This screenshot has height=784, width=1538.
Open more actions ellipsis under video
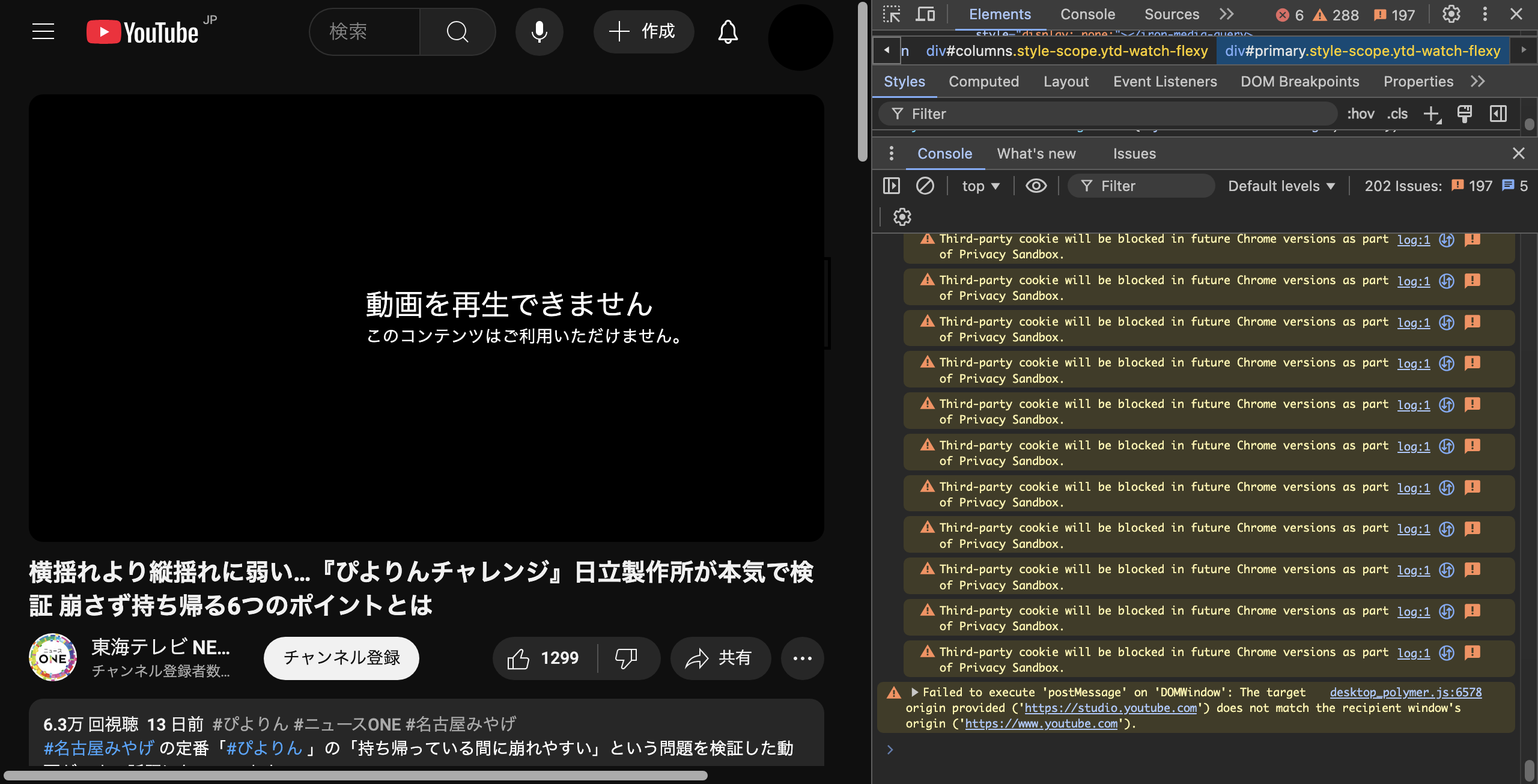click(x=802, y=658)
